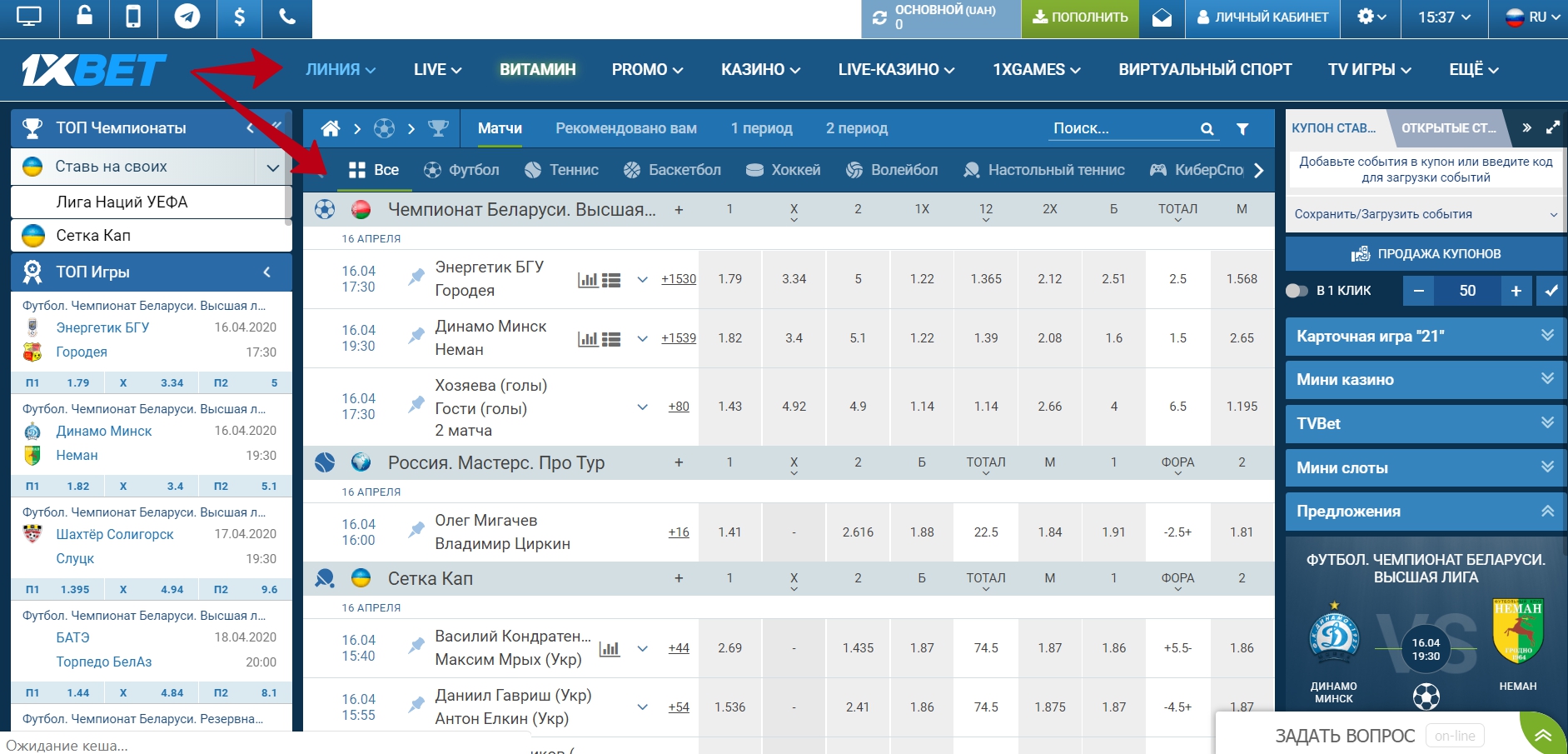
Task: Open statistics icon for Энергетик БГУ match
Action: [588, 280]
